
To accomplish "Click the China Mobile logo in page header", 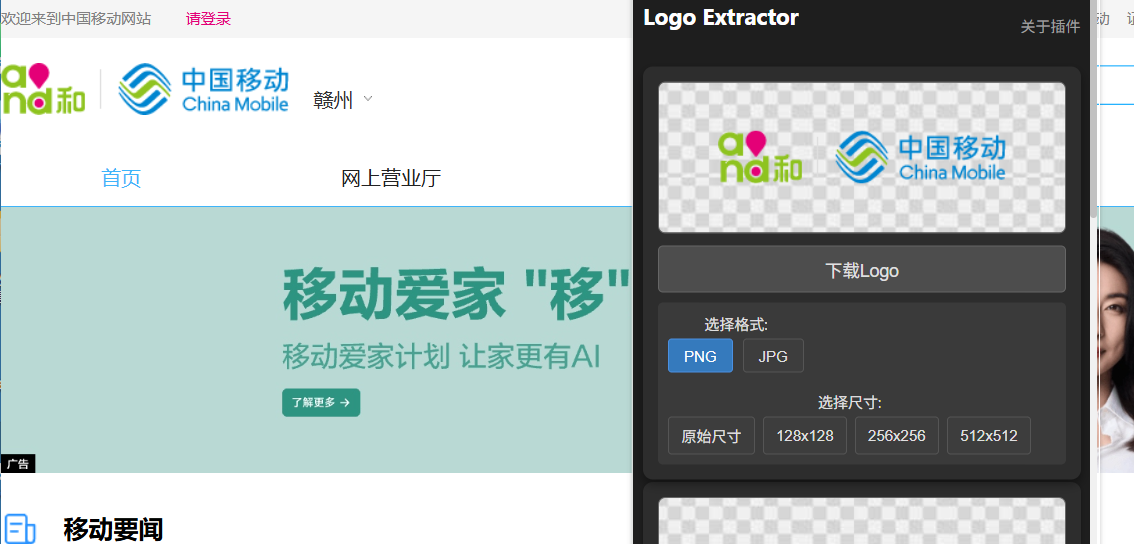I will tap(204, 89).
